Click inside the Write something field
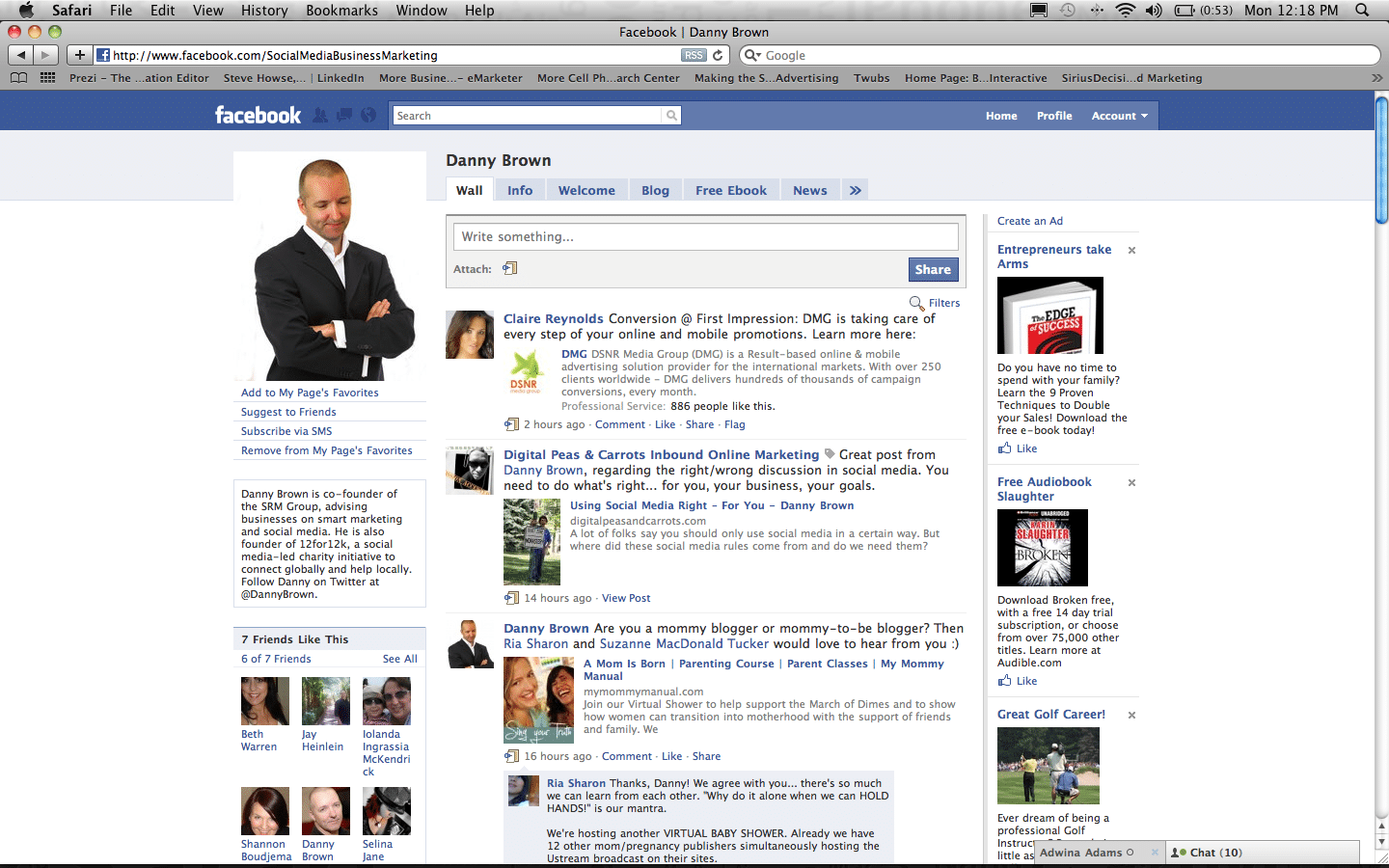 pos(705,236)
